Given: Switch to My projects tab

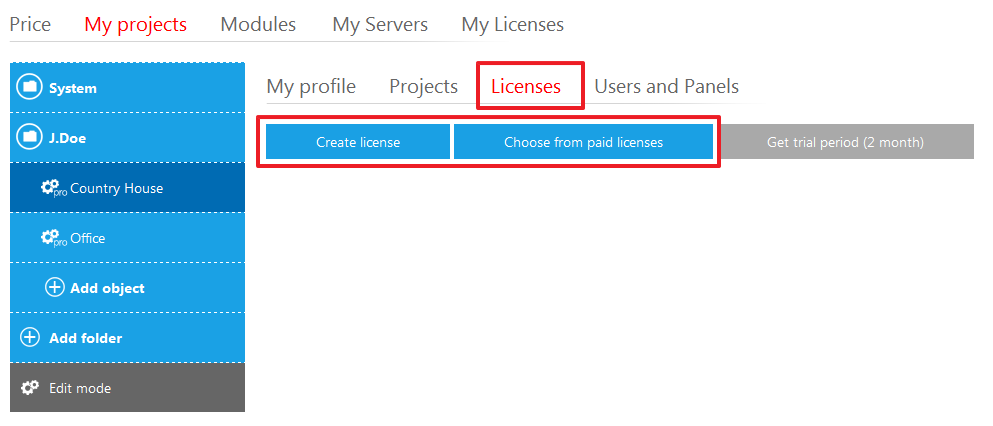Looking at the screenshot, I should (x=136, y=24).
